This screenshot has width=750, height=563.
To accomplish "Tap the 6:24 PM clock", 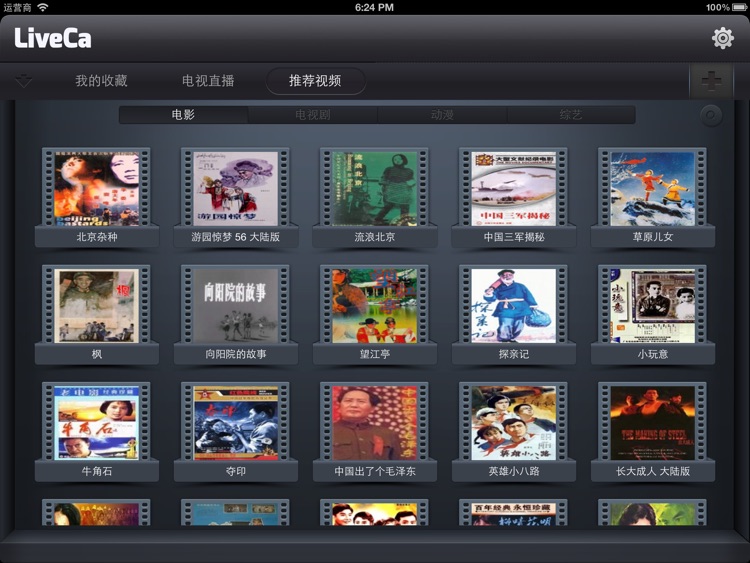I will [374, 7].
